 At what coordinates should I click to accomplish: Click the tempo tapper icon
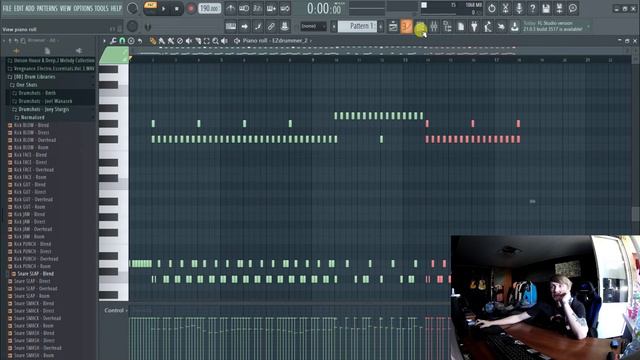[487, 27]
